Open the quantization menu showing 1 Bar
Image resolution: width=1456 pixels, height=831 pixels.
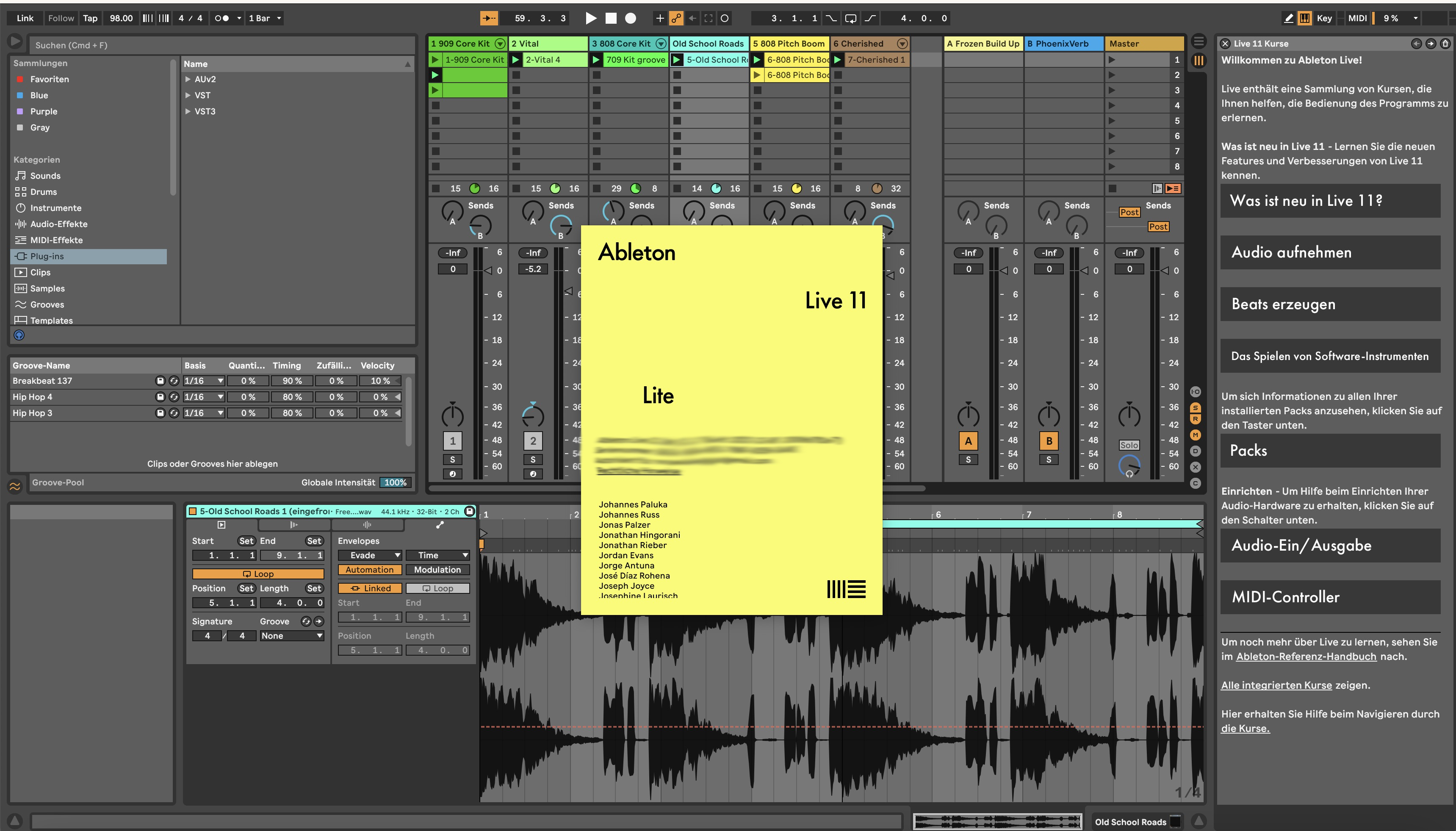tap(264, 18)
